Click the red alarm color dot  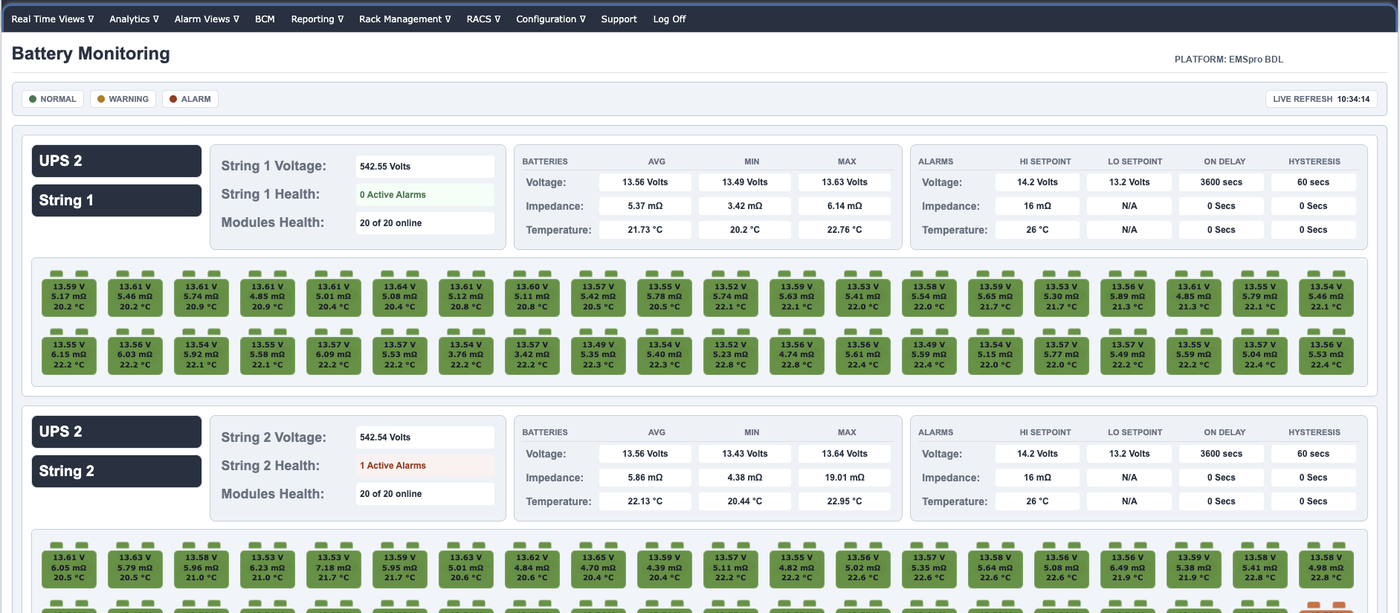[173, 99]
